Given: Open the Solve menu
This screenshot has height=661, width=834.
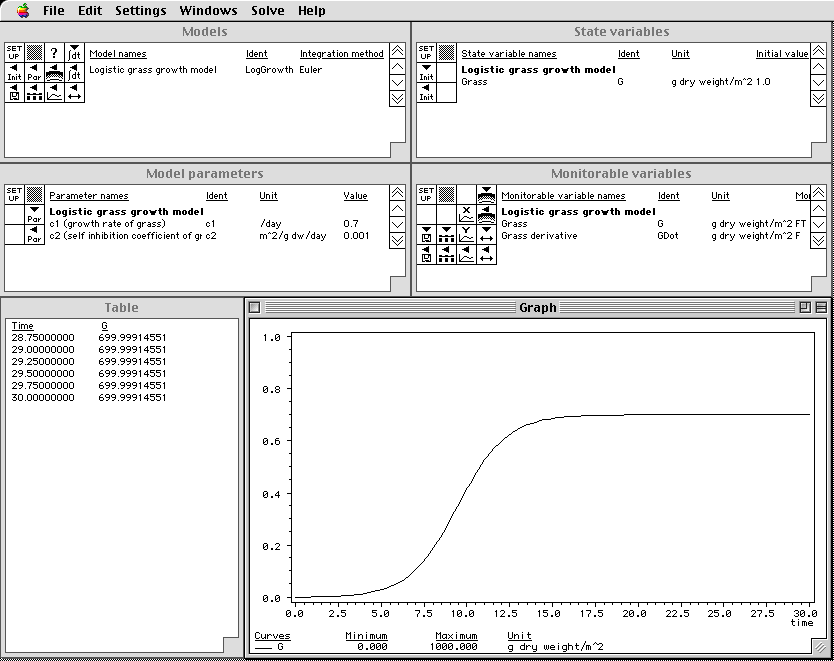Looking at the screenshot, I should click(x=268, y=11).
